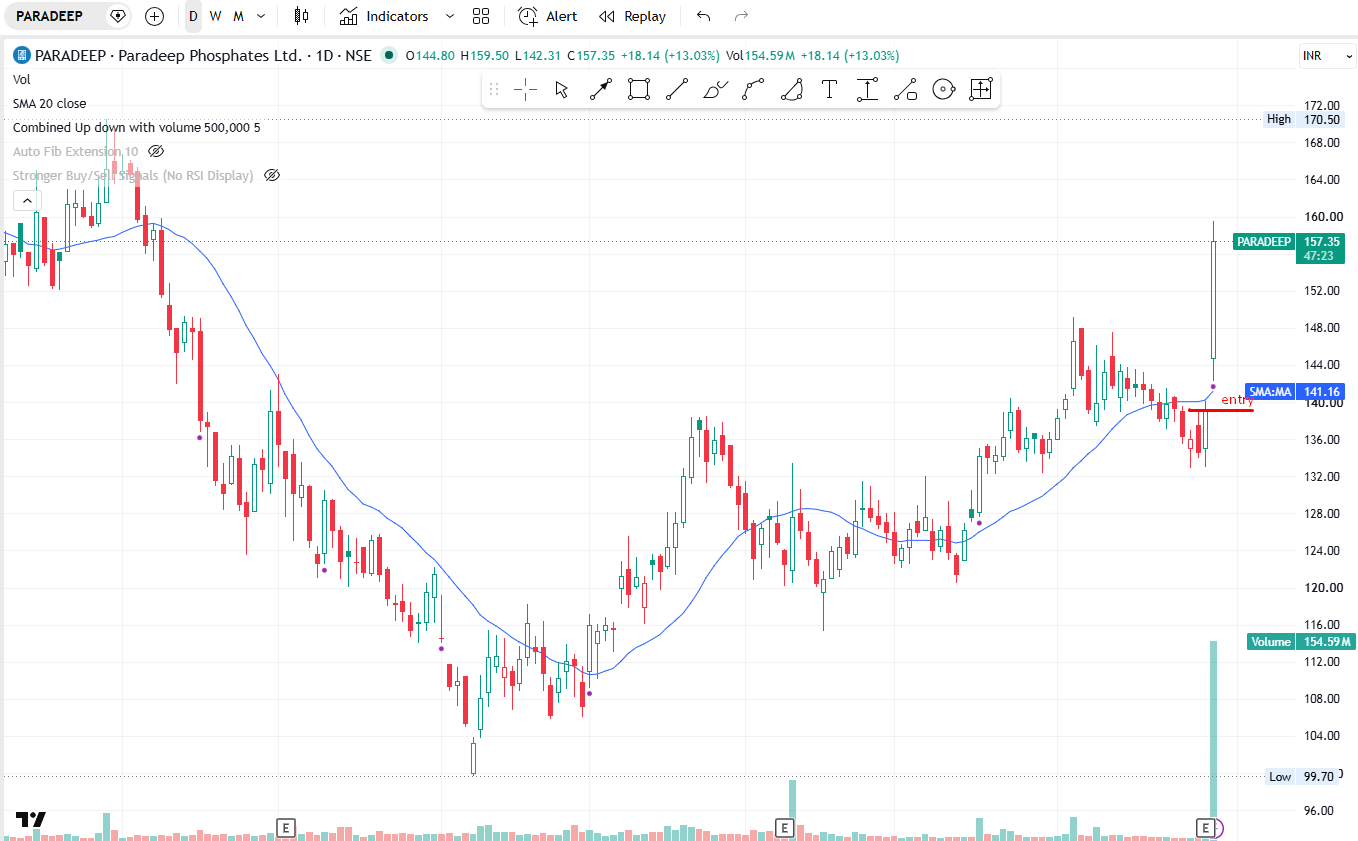Viewport: 1358px width, 841px height.
Task: Switch the chart to the M monthly interval
Action: click(238, 16)
